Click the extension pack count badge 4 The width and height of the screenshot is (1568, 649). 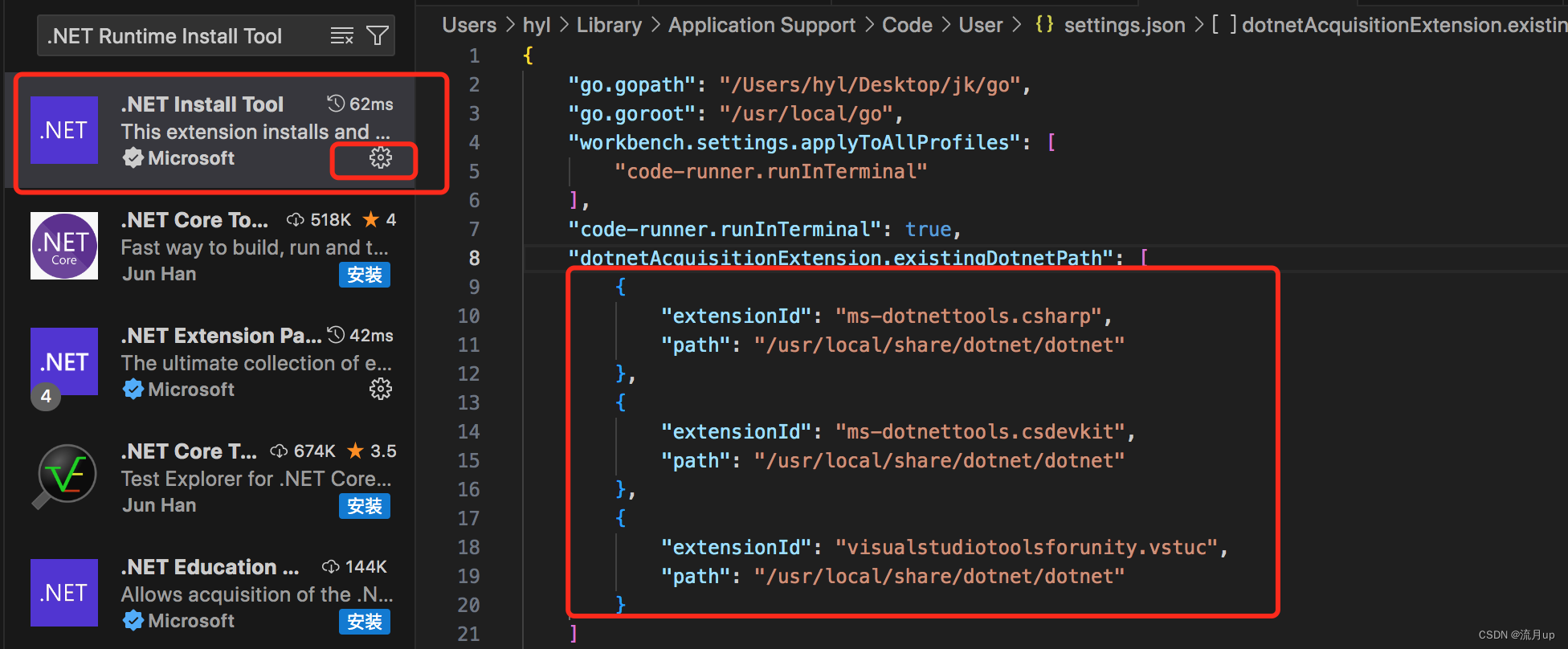(46, 396)
